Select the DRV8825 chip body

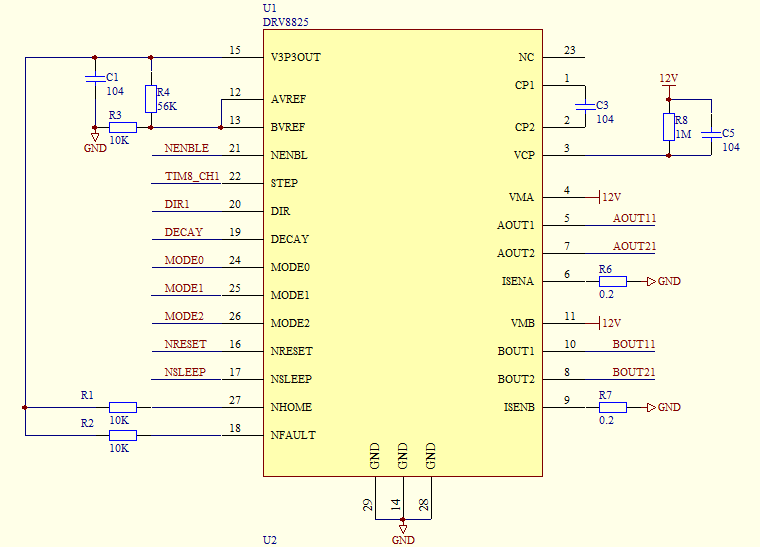(403, 253)
